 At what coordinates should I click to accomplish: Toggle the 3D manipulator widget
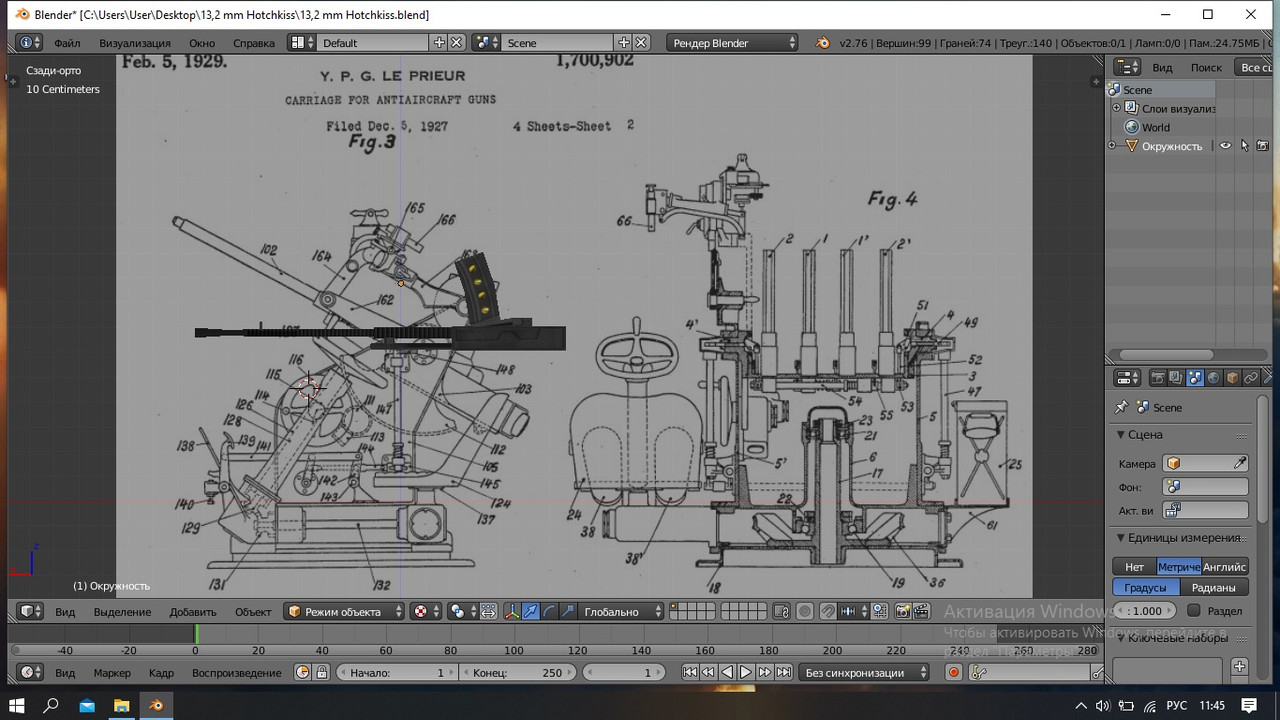point(512,612)
